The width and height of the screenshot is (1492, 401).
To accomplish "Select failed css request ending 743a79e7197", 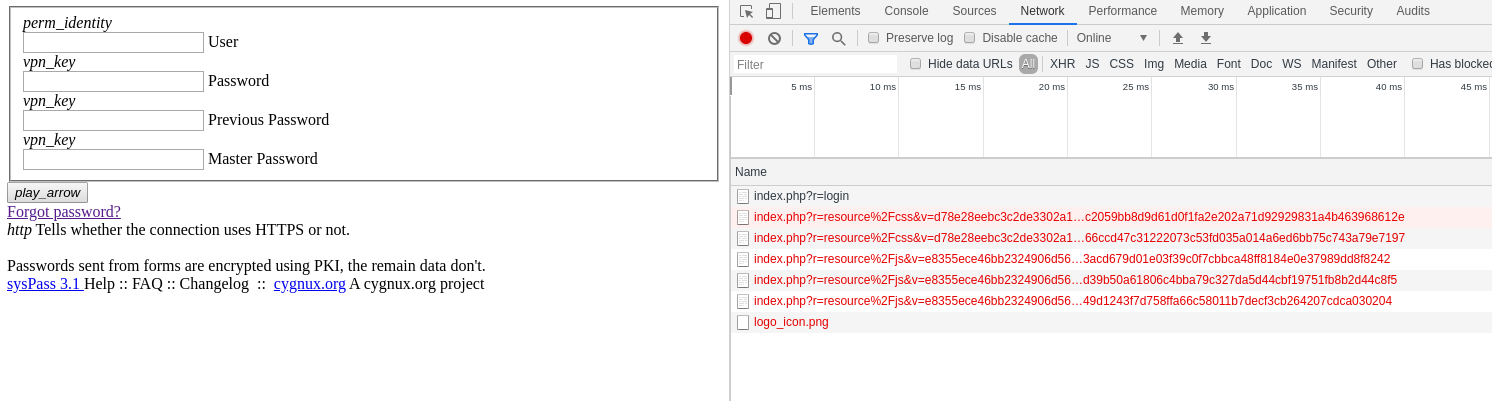I will point(1111,238).
